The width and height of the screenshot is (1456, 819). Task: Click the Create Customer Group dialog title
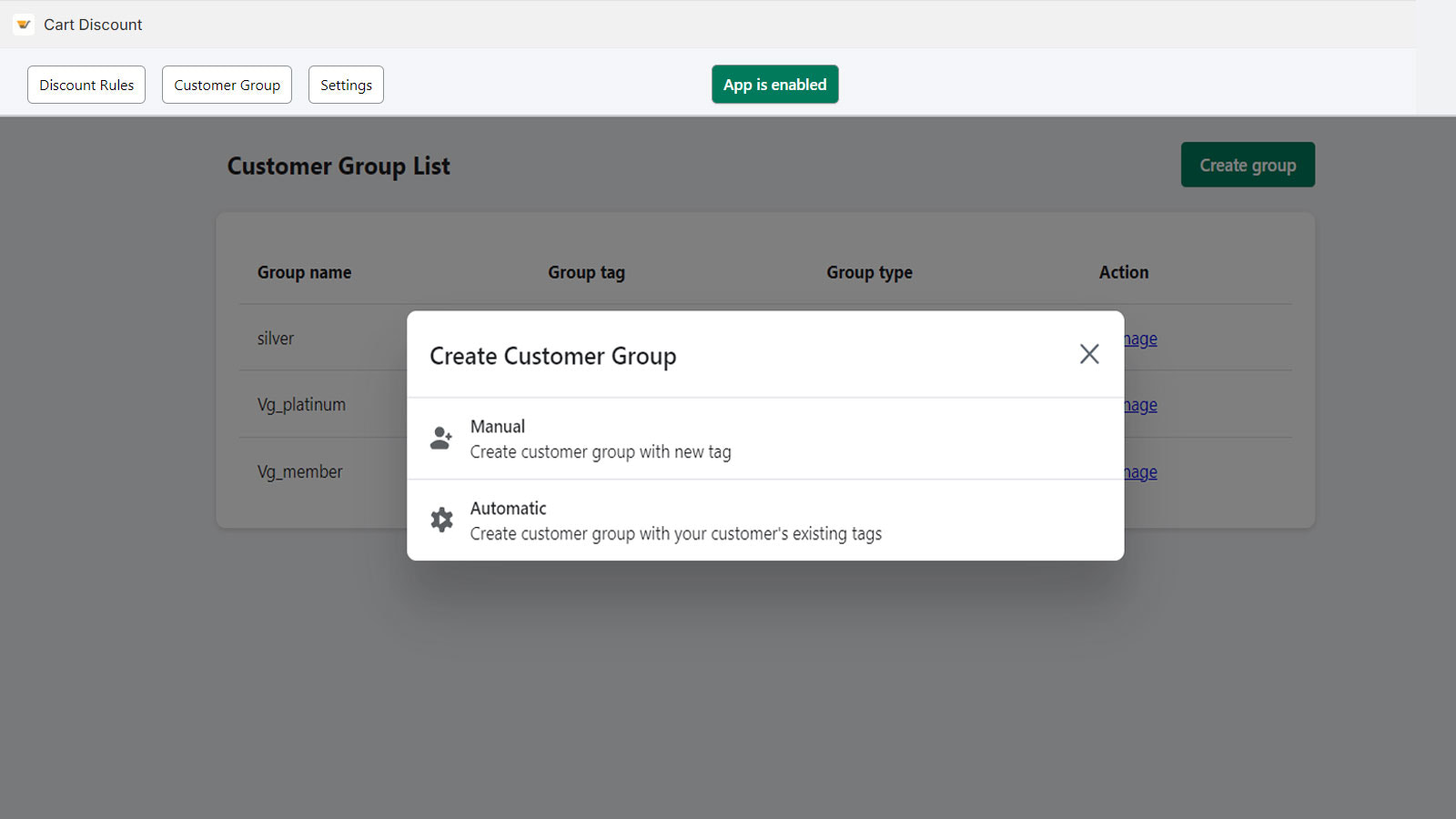pos(552,356)
